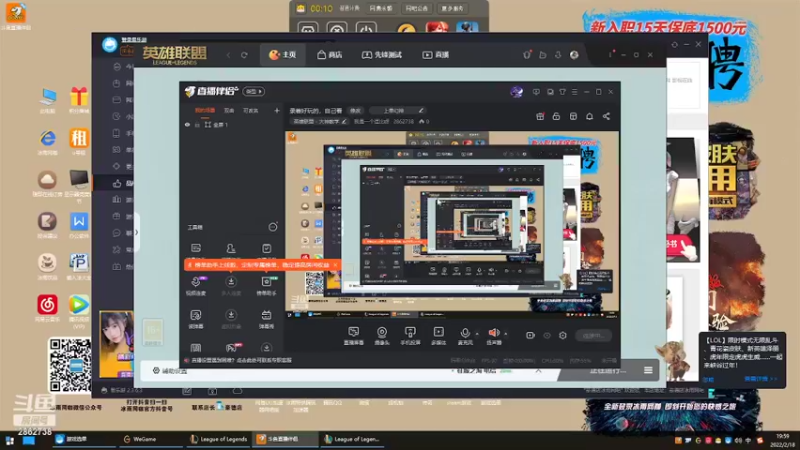800x450 pixels.
Task: Click the share icon in streaming companion
Action: tap(606, 116)
